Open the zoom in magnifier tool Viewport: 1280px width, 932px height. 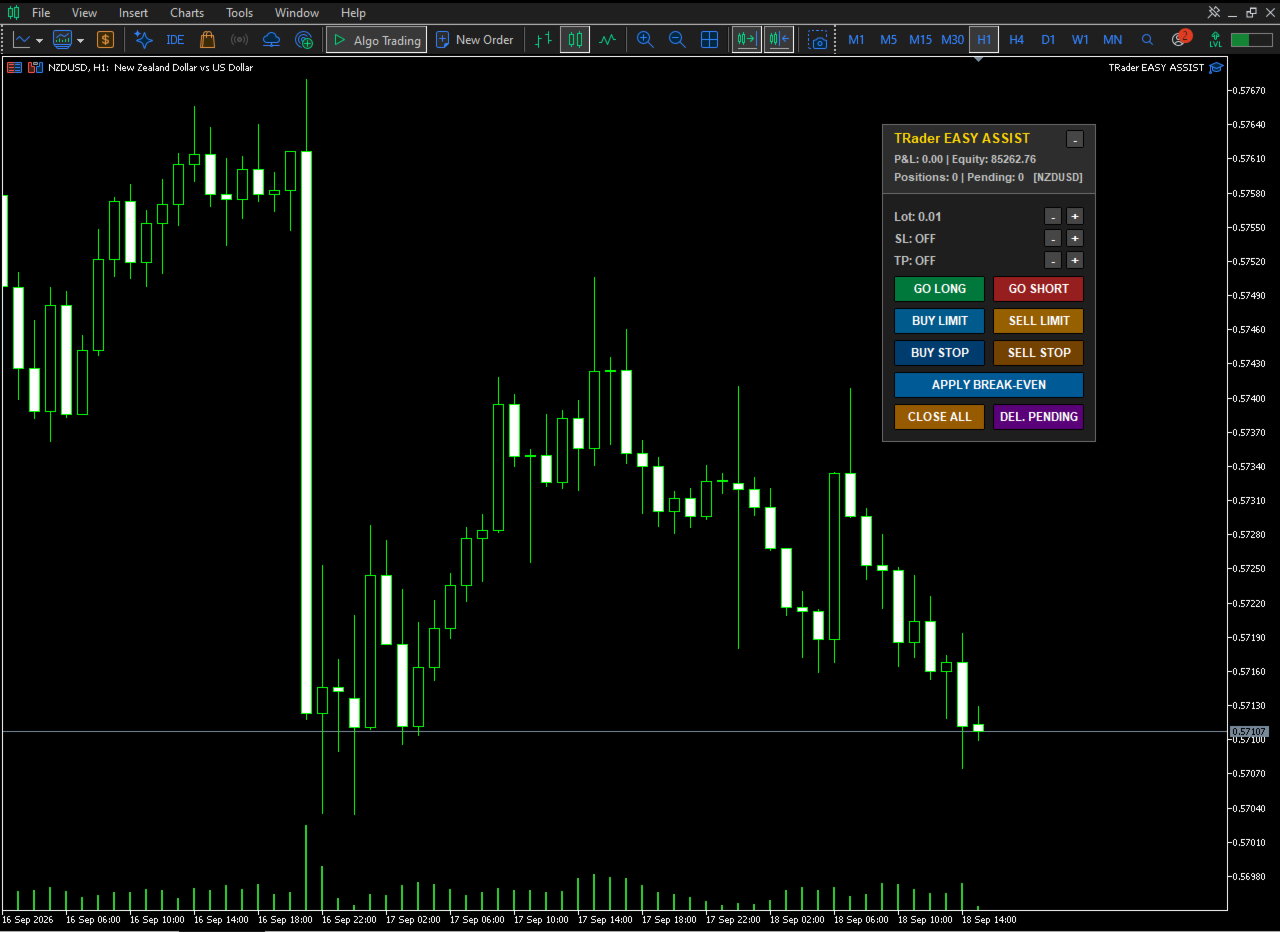tap(645, 40)
